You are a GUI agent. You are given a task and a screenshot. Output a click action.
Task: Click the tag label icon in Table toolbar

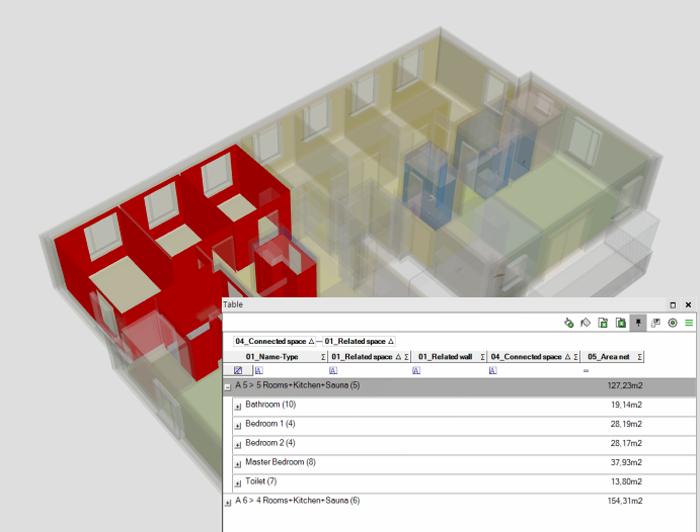[585, 323]
